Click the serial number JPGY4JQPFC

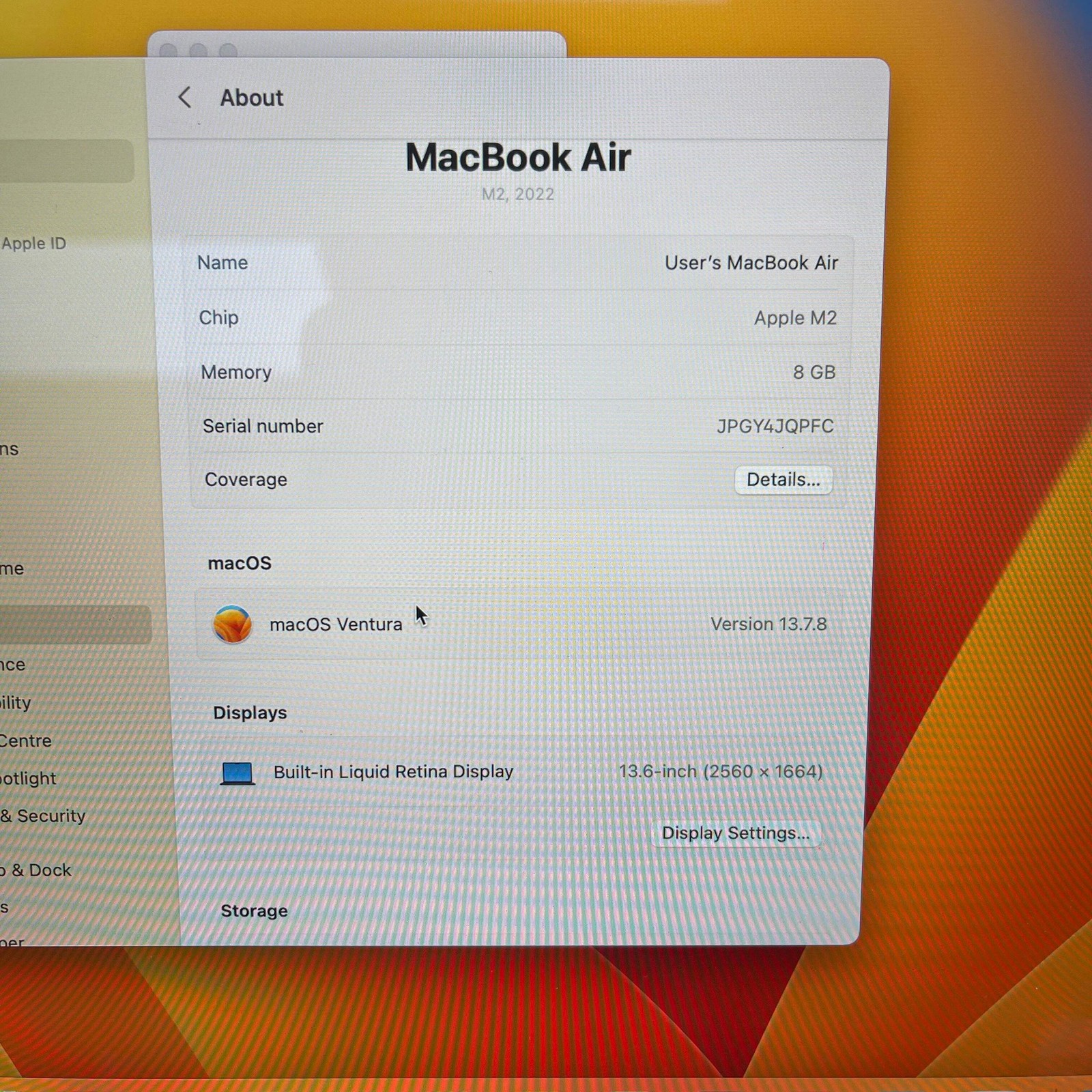coord(775,427)
